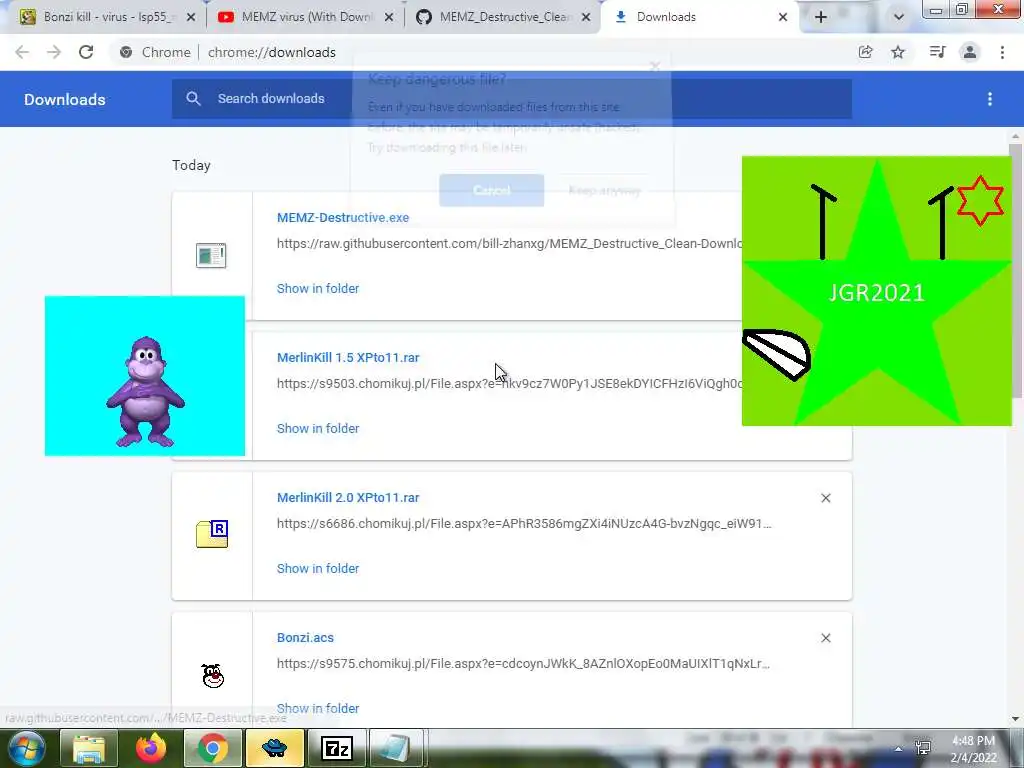Launch Firefox from the taskbar

coord(151,748)
